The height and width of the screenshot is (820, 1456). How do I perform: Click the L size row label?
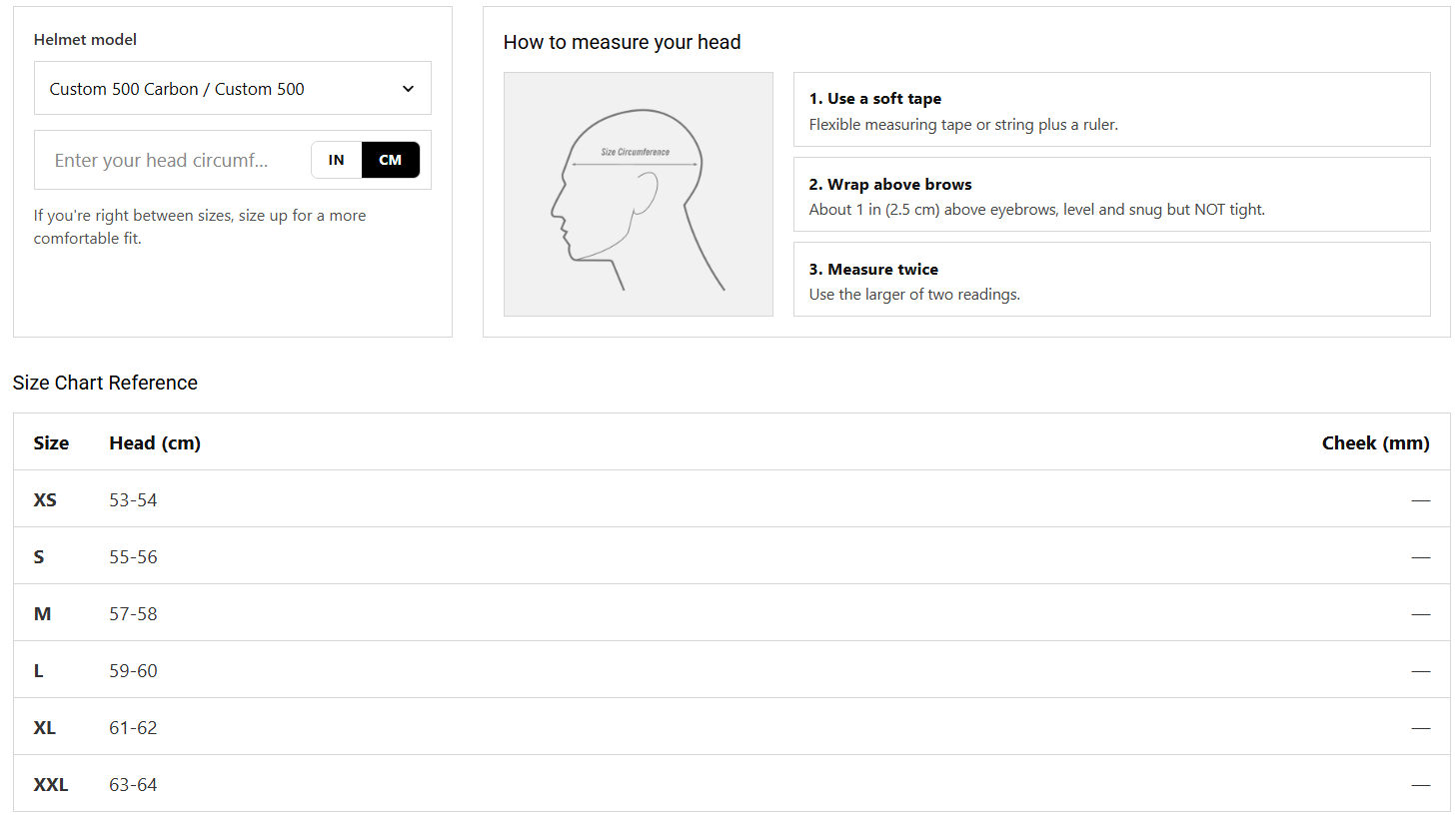point(38,670)
